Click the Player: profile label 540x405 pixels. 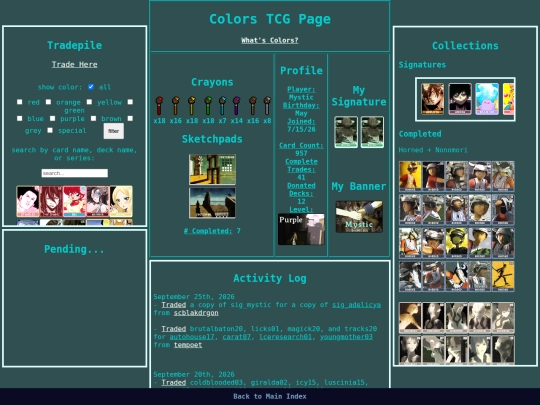point(301,89)
